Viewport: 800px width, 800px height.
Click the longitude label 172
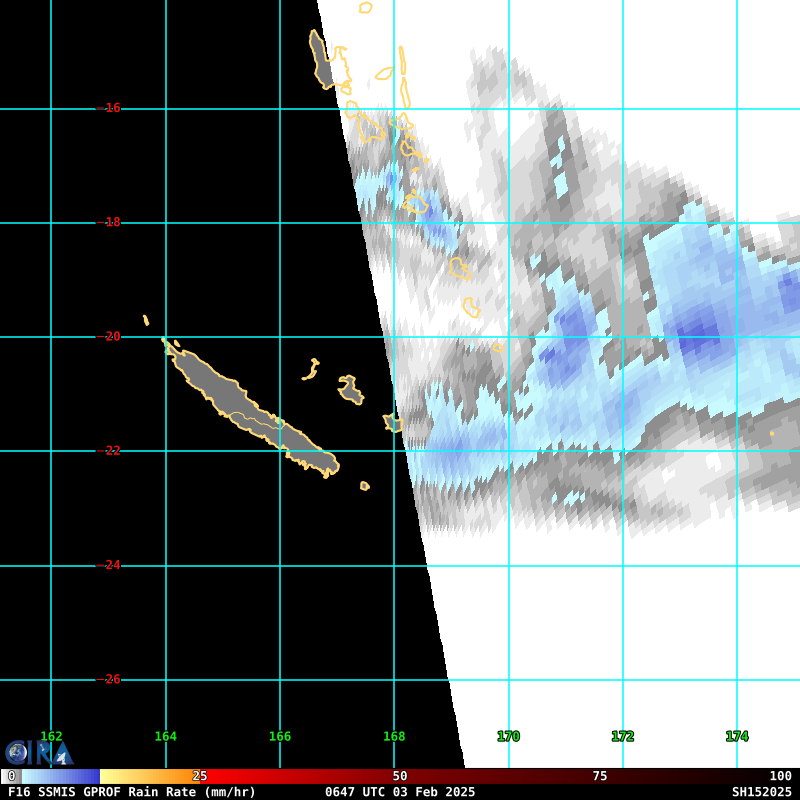[x=622, y=736]
